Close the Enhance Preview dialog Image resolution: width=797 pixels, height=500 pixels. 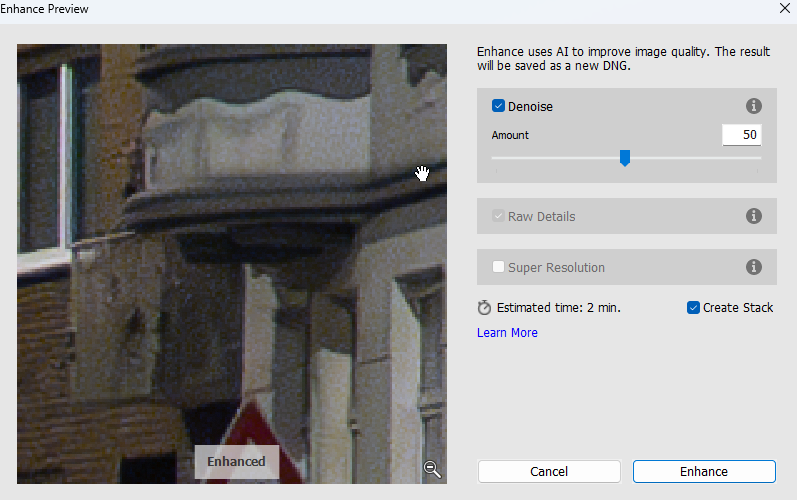[x=784, y=8]
